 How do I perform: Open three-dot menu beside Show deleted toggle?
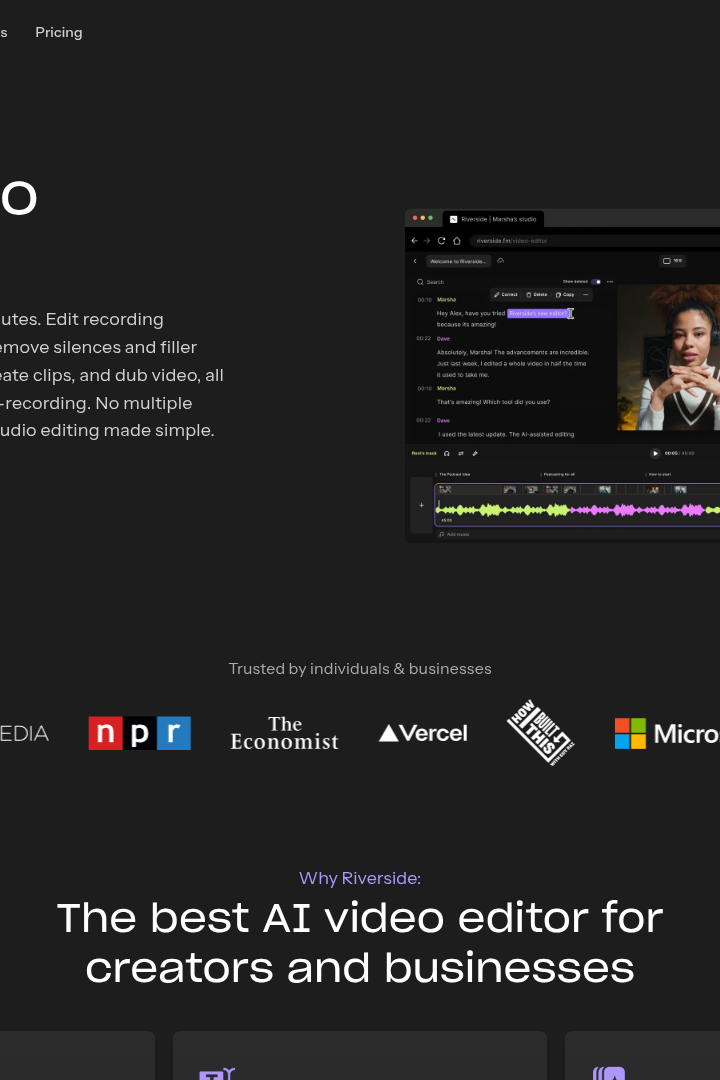(610, 282)
